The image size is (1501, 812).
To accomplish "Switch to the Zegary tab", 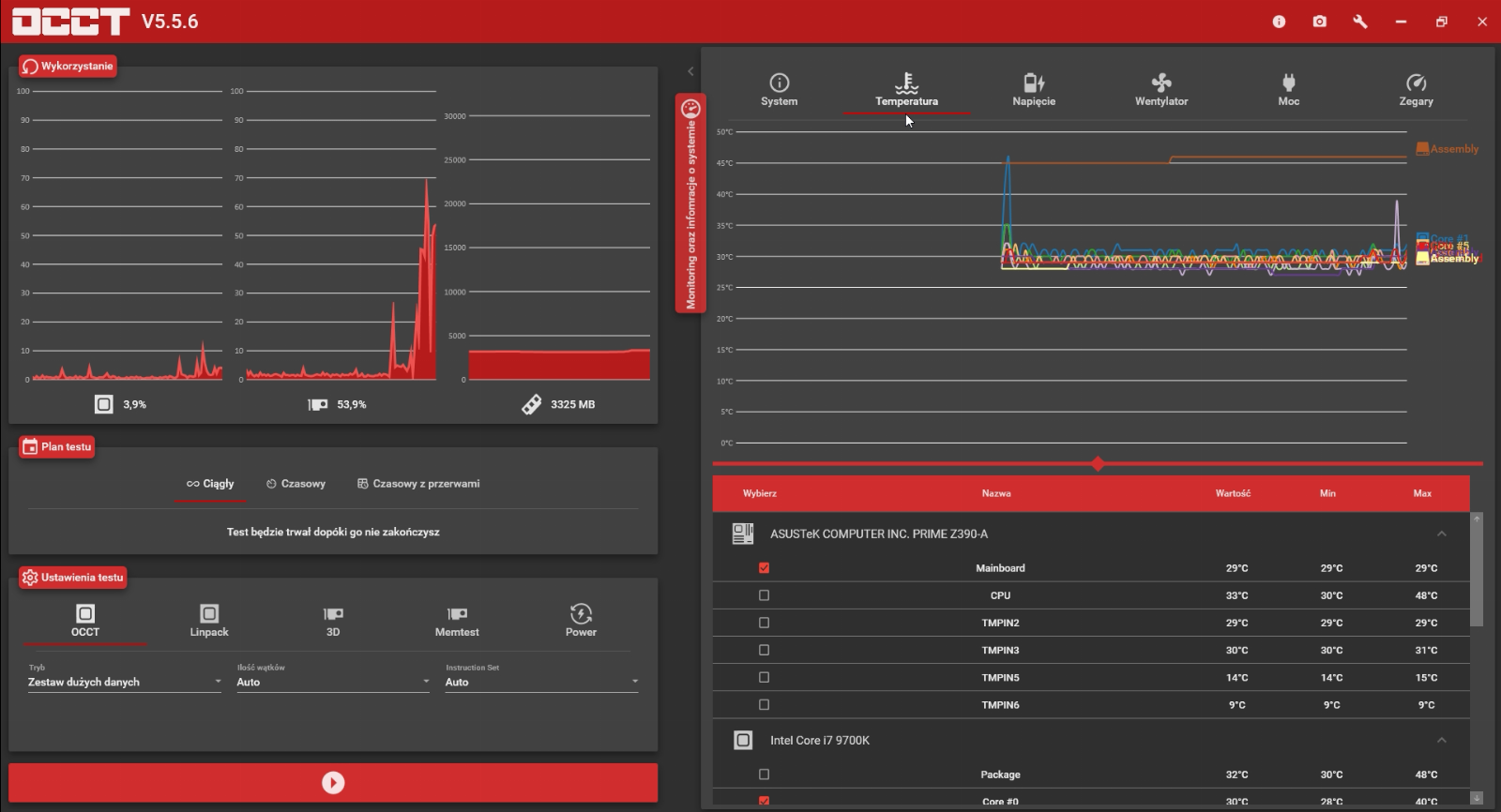I will 1417,90.
